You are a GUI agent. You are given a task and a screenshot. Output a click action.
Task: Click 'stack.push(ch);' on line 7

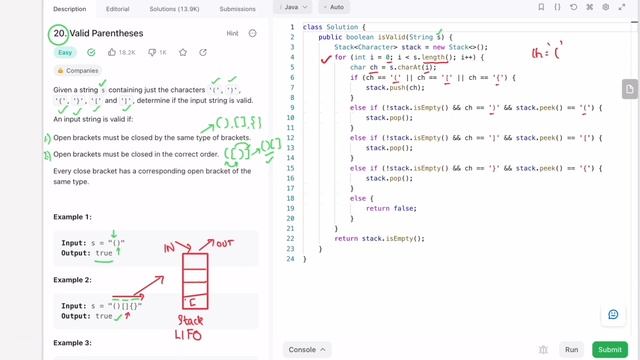coord(395,87)
